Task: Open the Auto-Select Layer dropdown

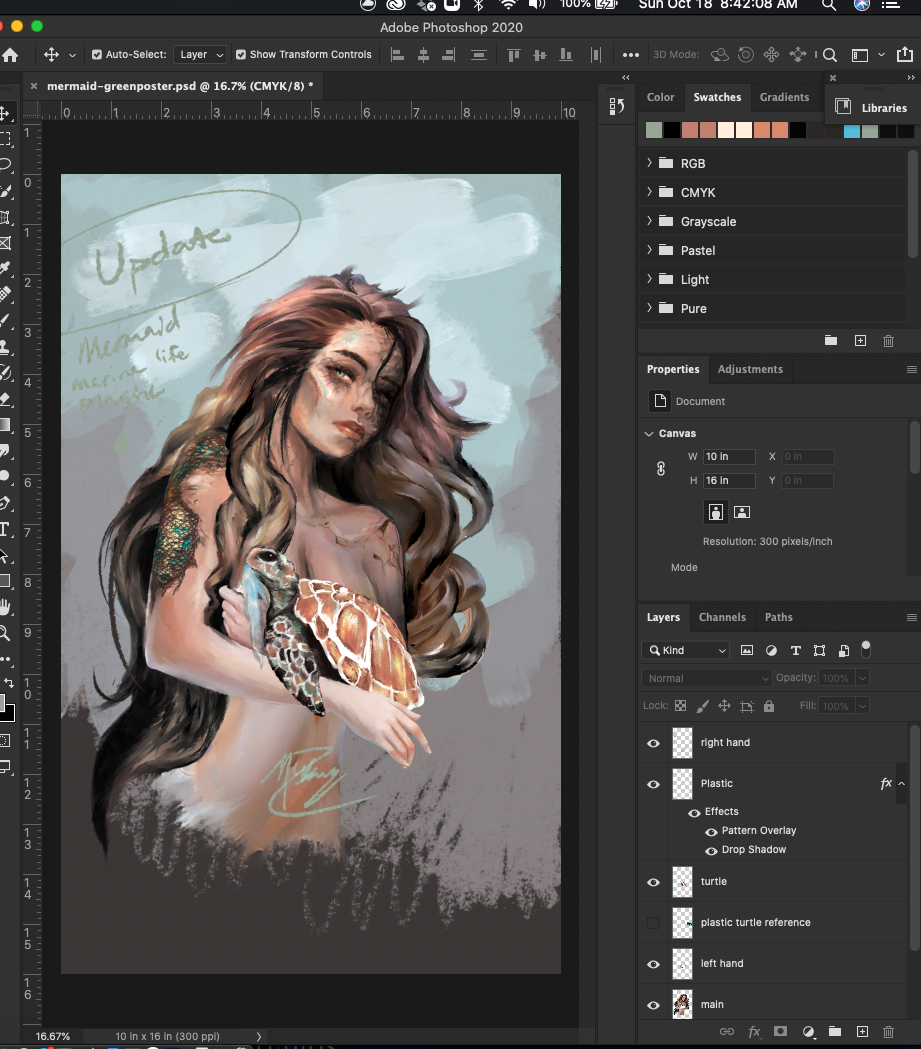Action: tap(201, 55)
